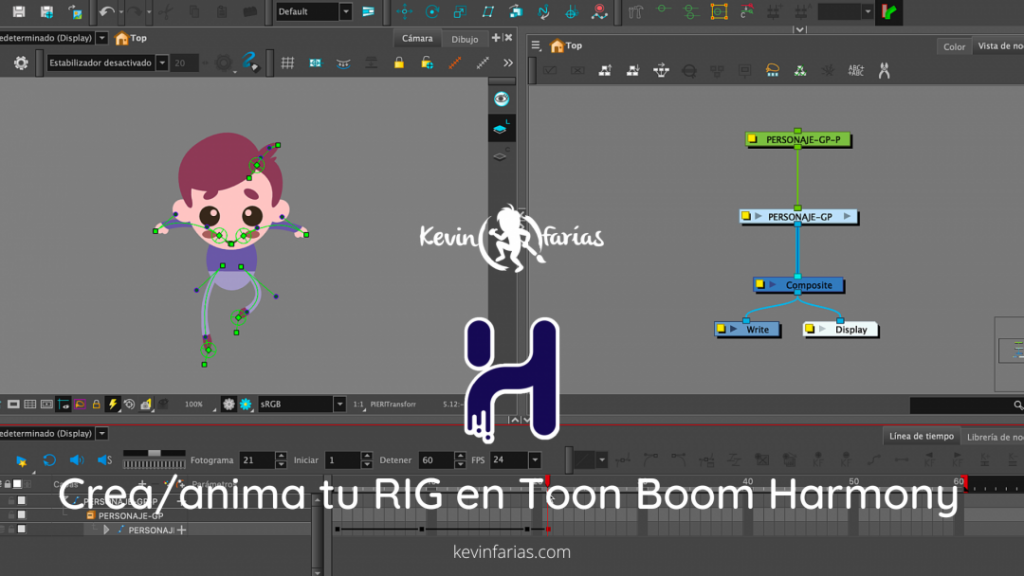The width and height of the screenshot is (1024, 576).
Task: Switch to the Color tab
Action: point(954,46)
